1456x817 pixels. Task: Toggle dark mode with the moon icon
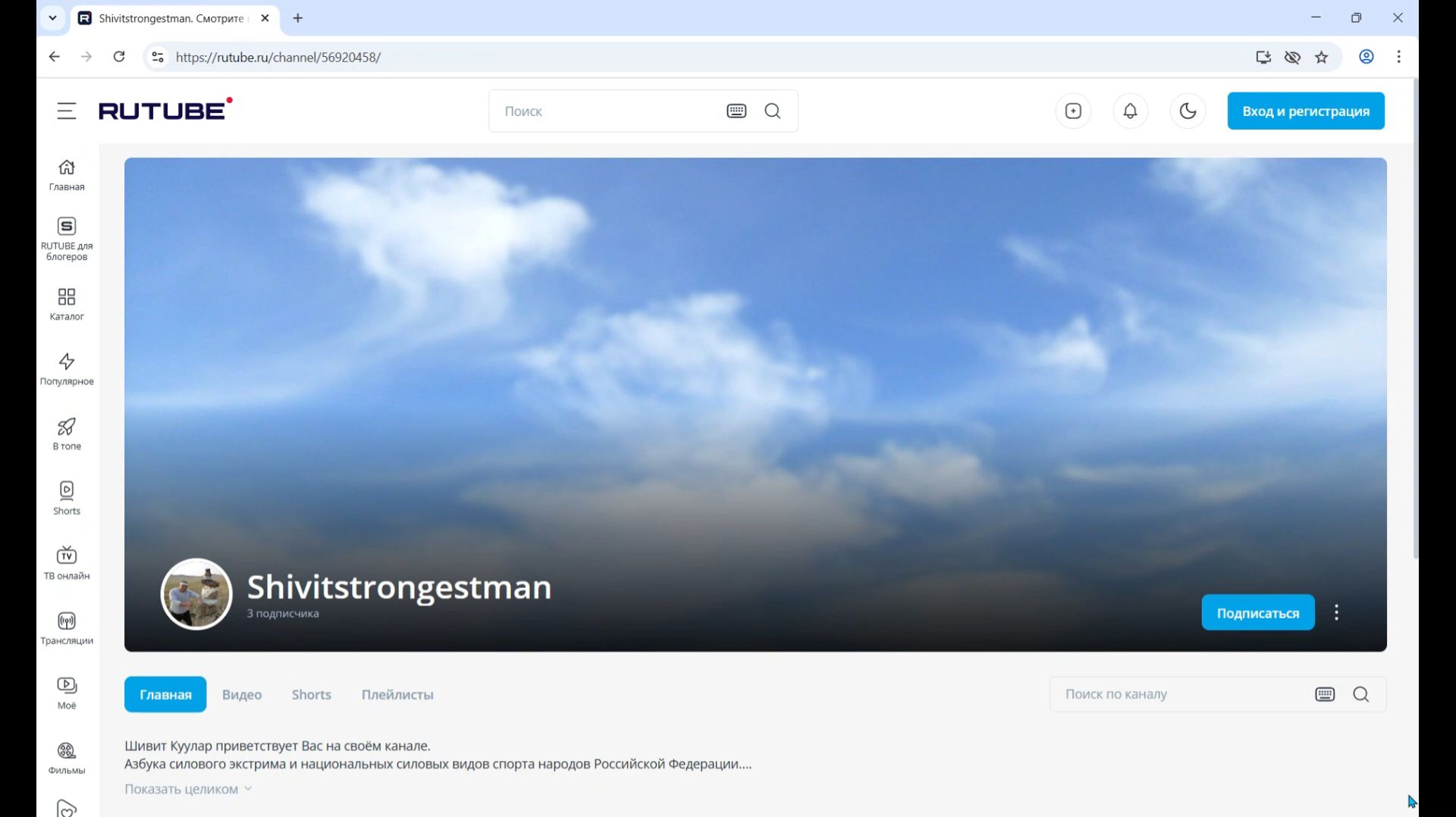[x=1188, y=111]
